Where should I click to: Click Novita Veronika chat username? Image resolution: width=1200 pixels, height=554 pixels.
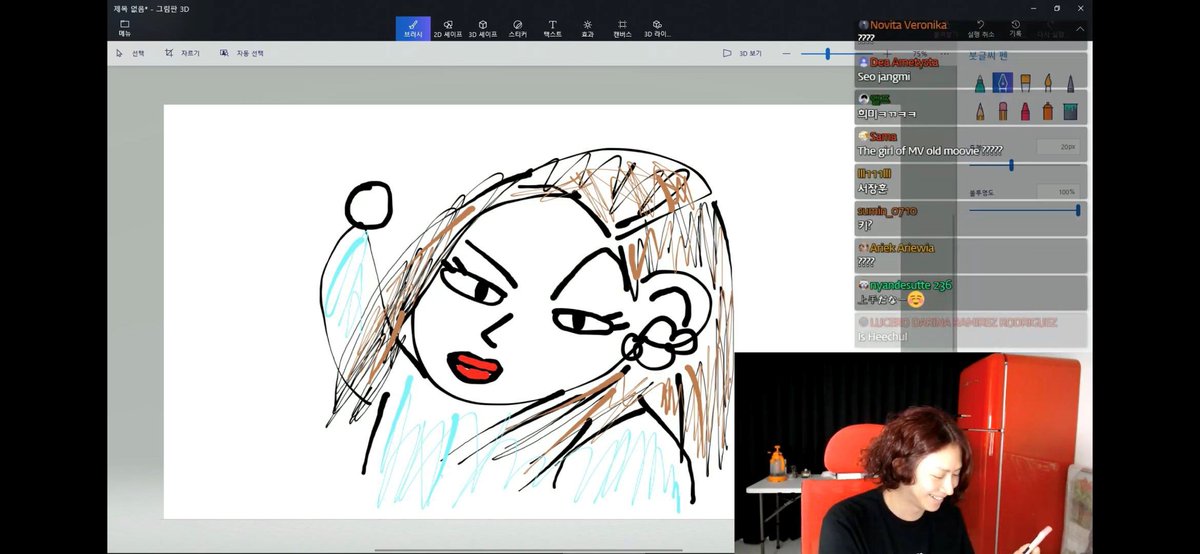[x=908, y=25]
